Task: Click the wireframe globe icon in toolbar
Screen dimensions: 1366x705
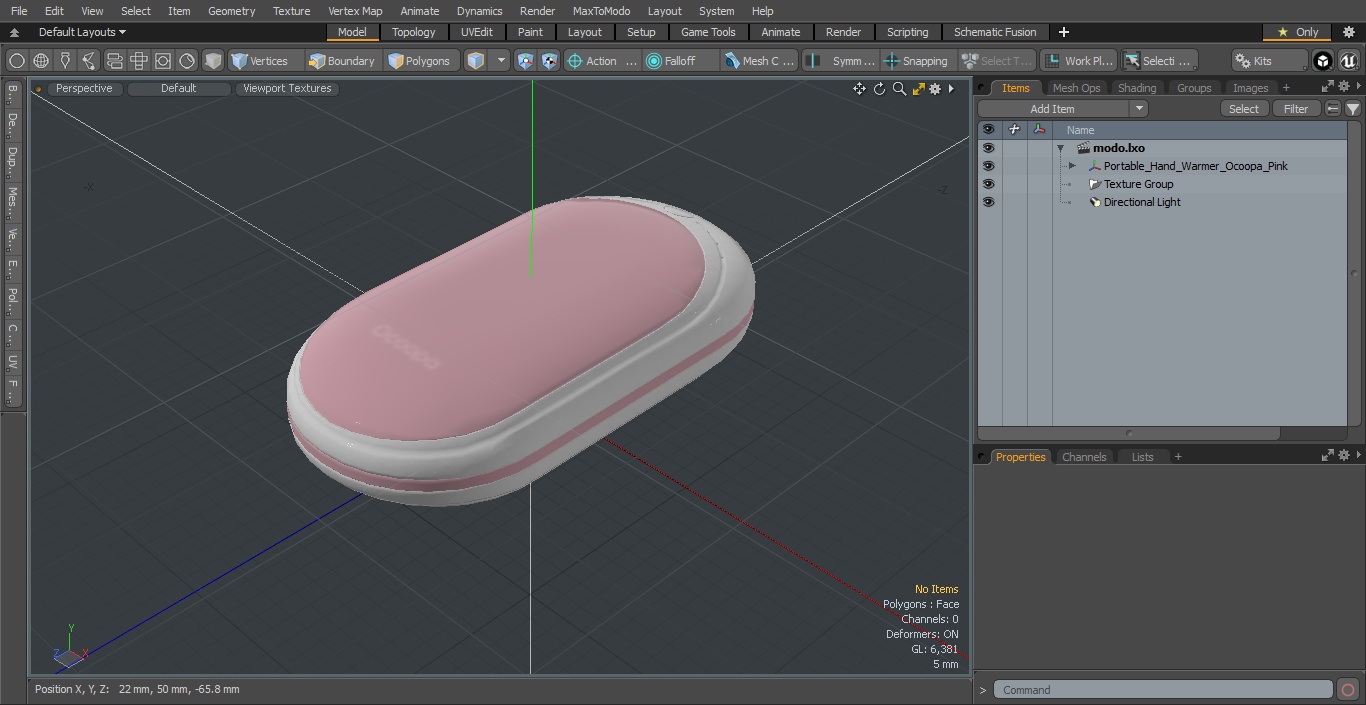Action: tap(41, 61)
